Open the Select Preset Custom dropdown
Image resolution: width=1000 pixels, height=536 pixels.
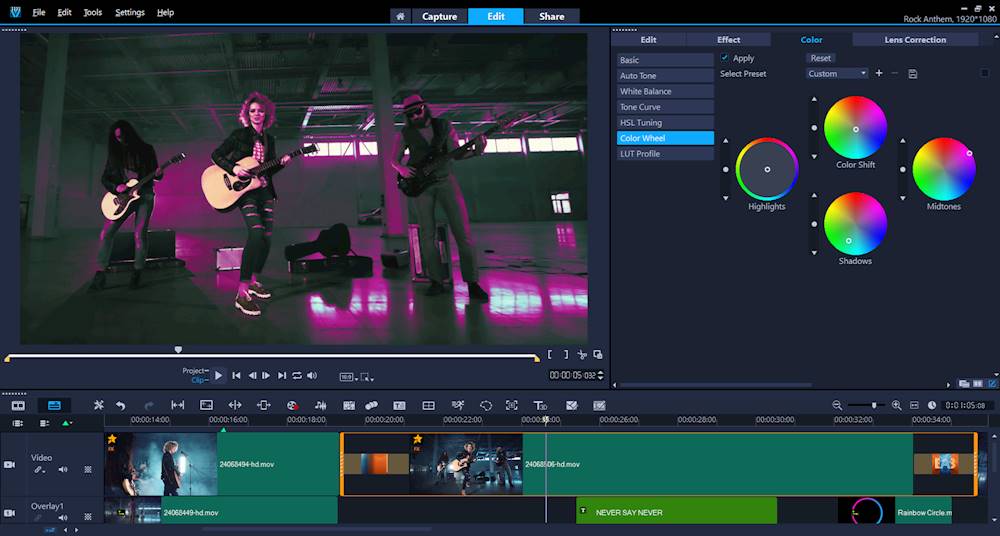pos(837,74)
